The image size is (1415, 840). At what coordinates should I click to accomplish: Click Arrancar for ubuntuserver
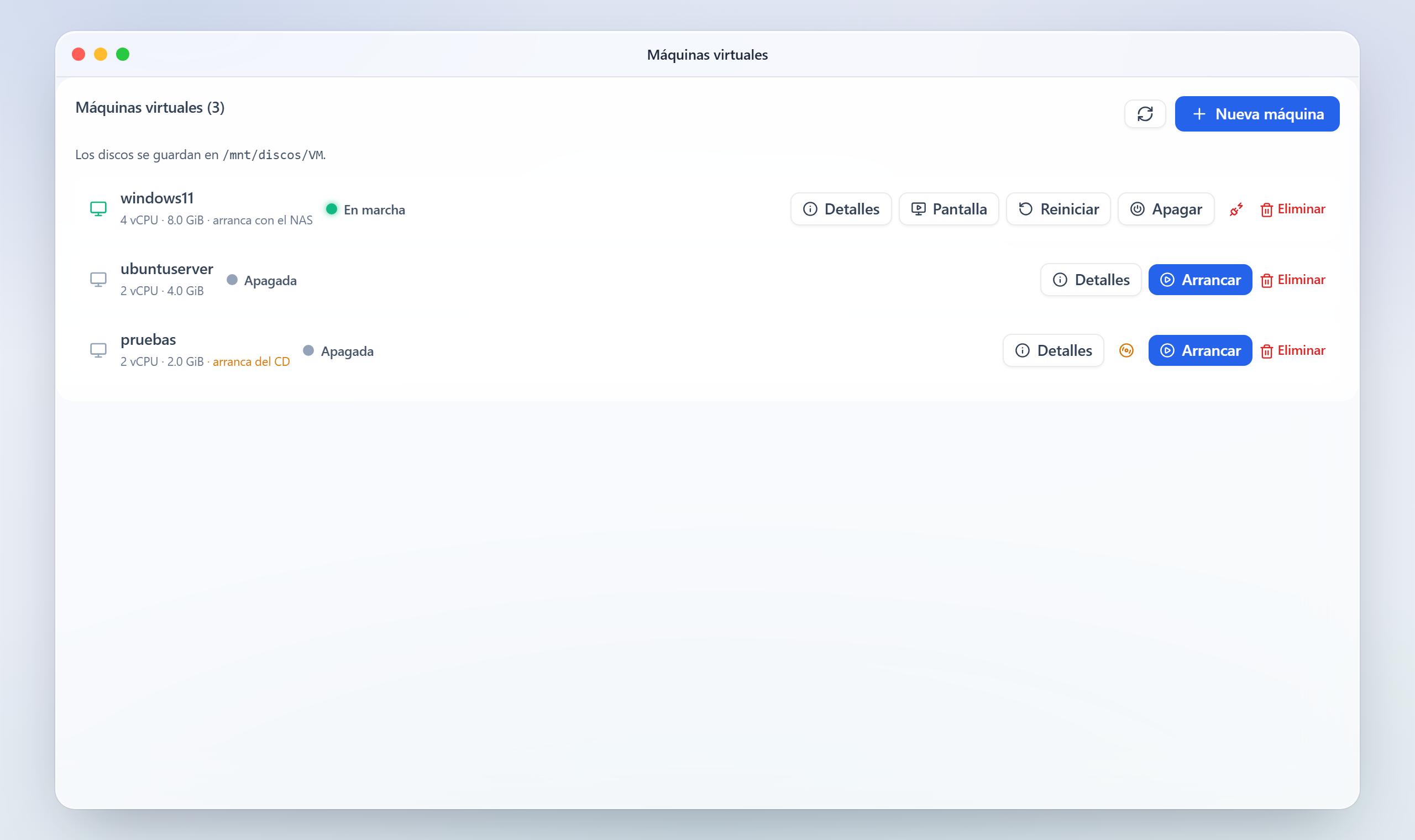tap(1200, 280)
